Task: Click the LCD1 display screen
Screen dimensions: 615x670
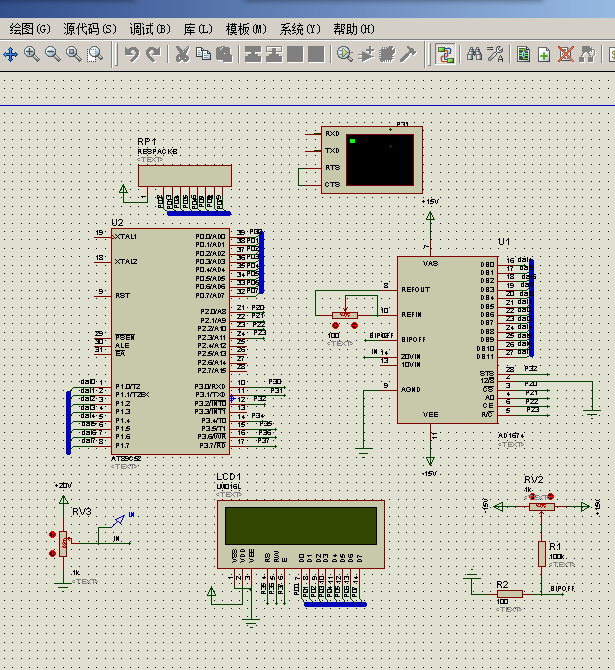Action: [301, 526]
